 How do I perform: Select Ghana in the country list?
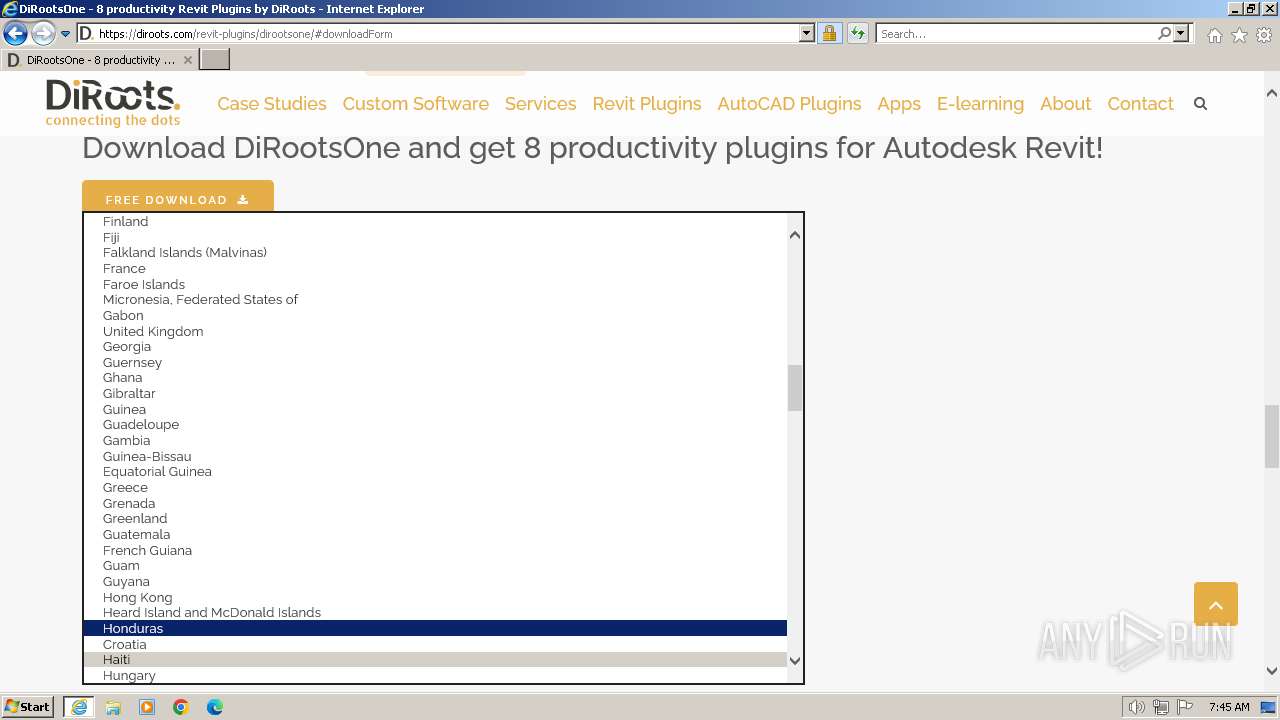(435, 378)
